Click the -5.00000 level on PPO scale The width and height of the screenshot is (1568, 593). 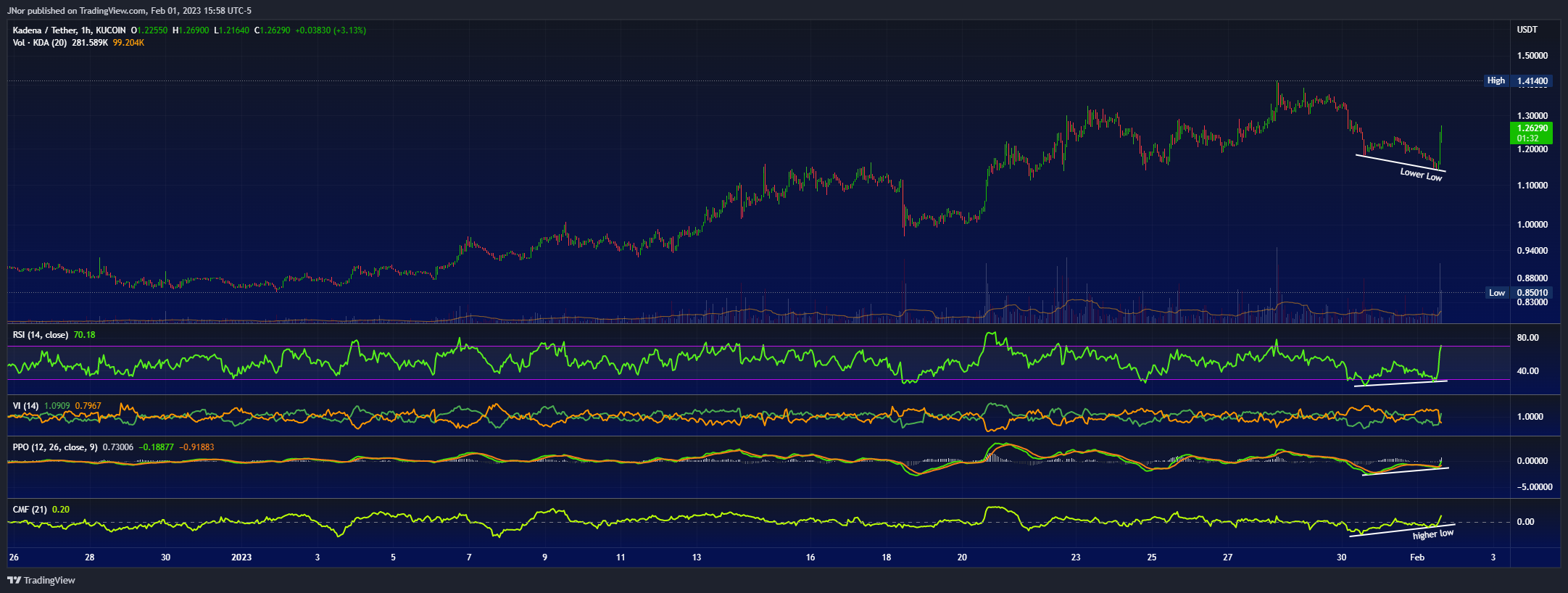click(1534, 487)
